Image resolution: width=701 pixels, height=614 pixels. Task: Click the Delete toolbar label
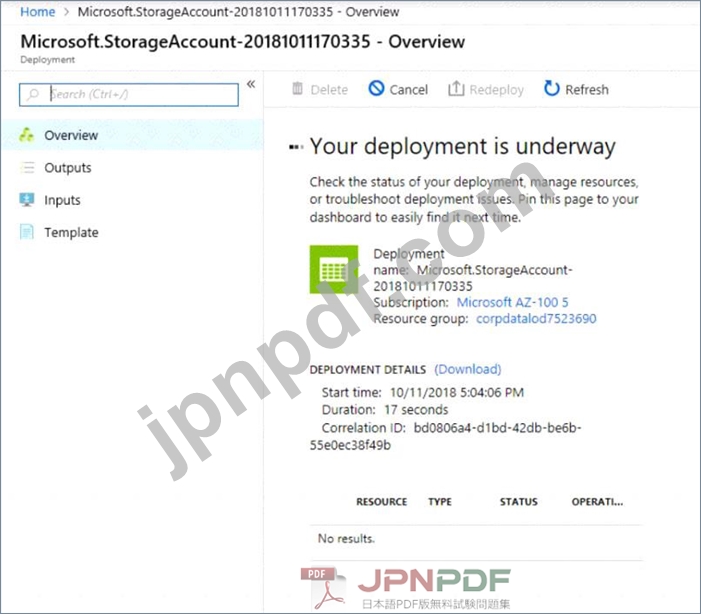(329, 90)
